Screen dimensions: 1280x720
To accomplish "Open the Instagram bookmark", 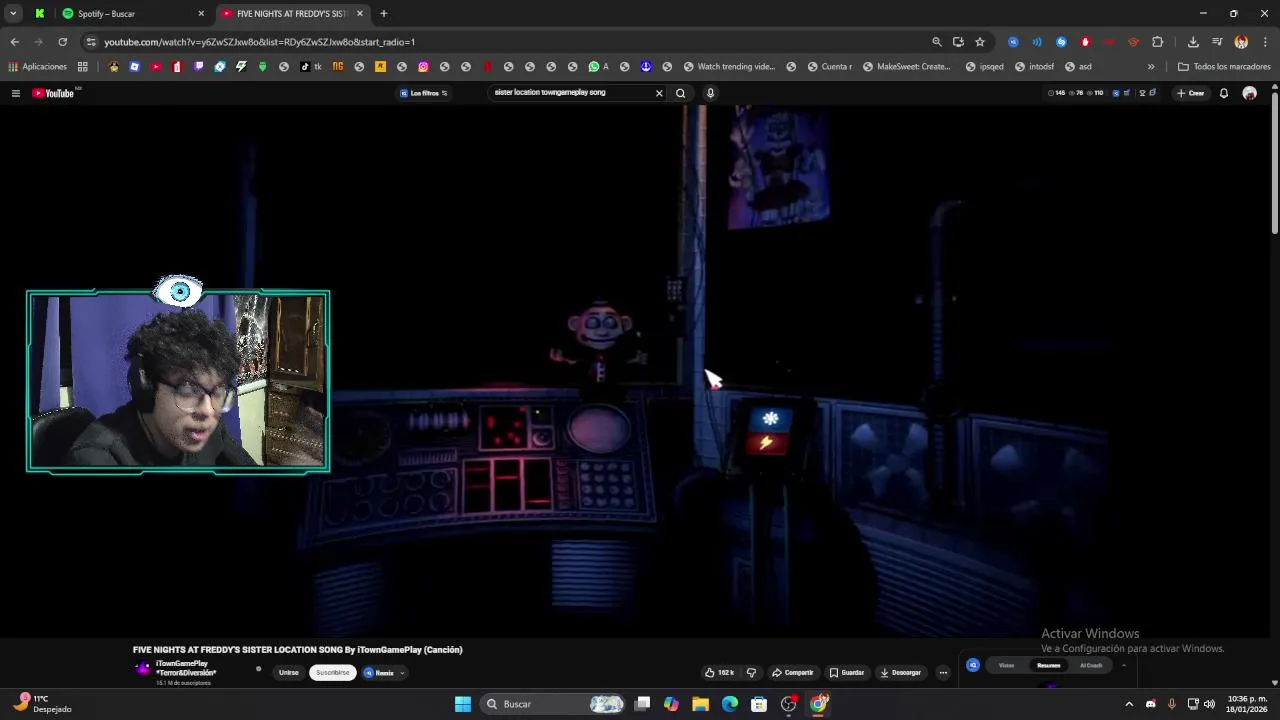I will point(423,67).
